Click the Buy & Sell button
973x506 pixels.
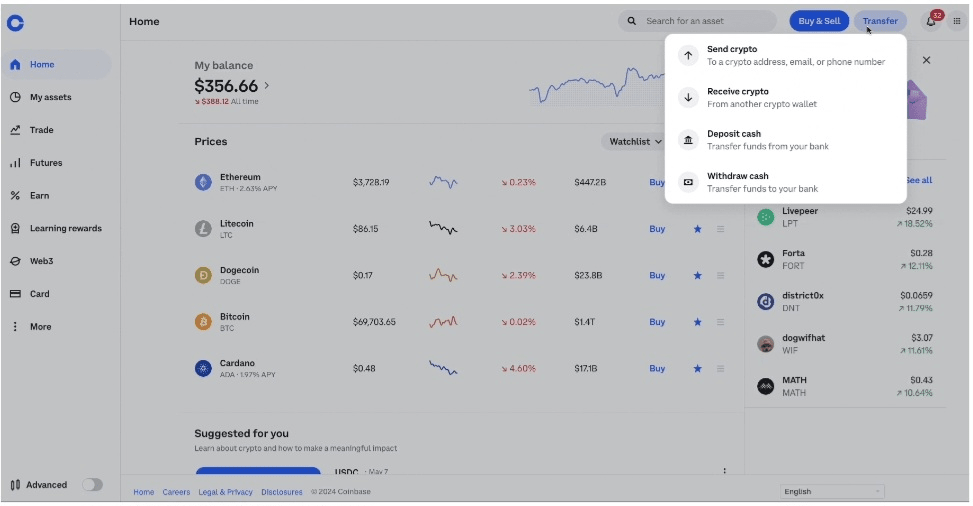point(819,21)
